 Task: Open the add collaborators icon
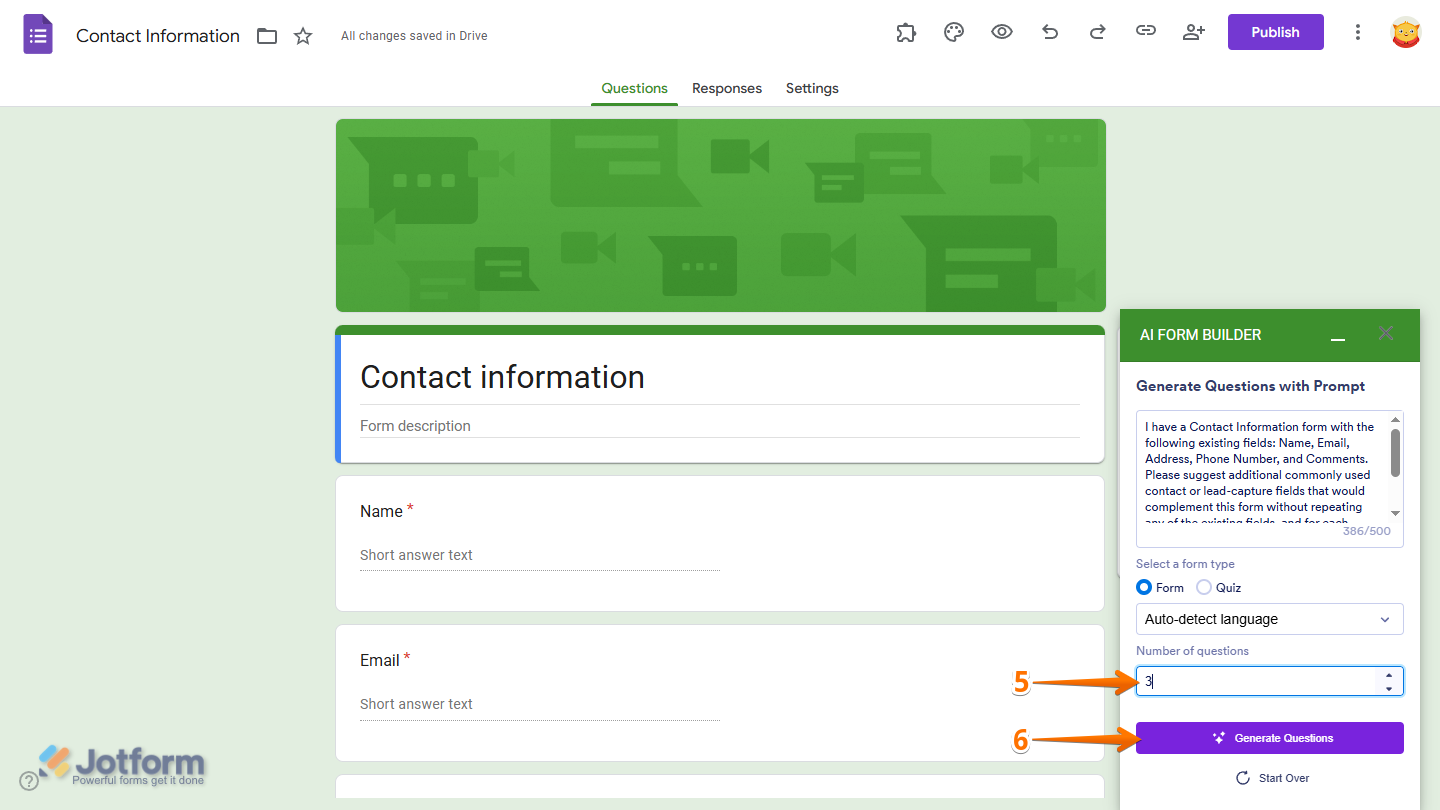[x=1193, y=32]
